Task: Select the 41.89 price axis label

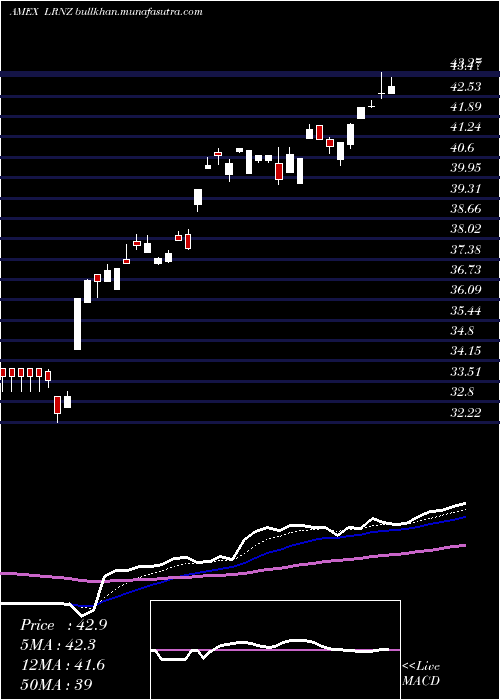Action: [x=466, y=107]
